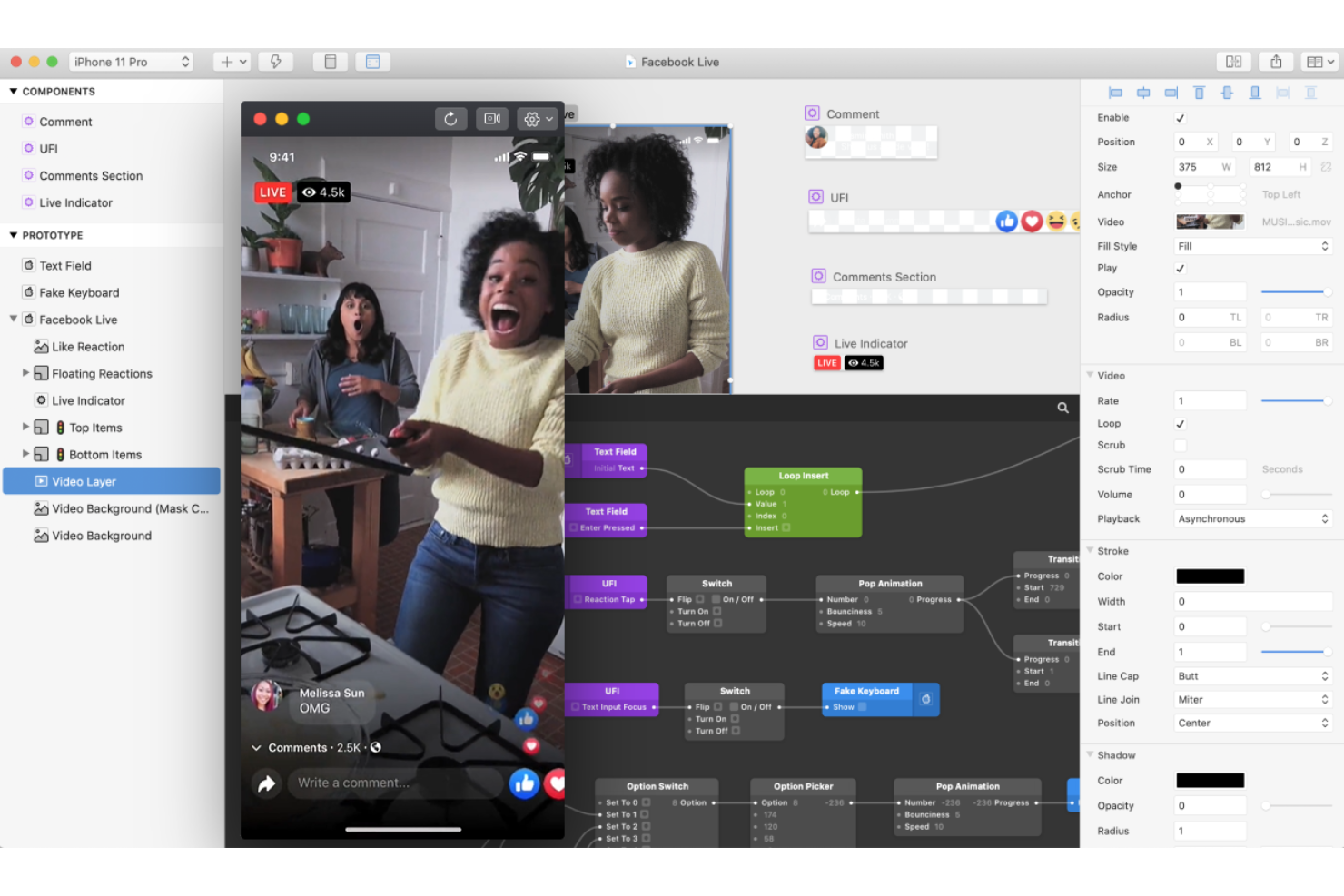Viewport: 1344px width, 896px height.
Task: Toggle Set To 0 on the Option Switch patch
Action: 647,802
